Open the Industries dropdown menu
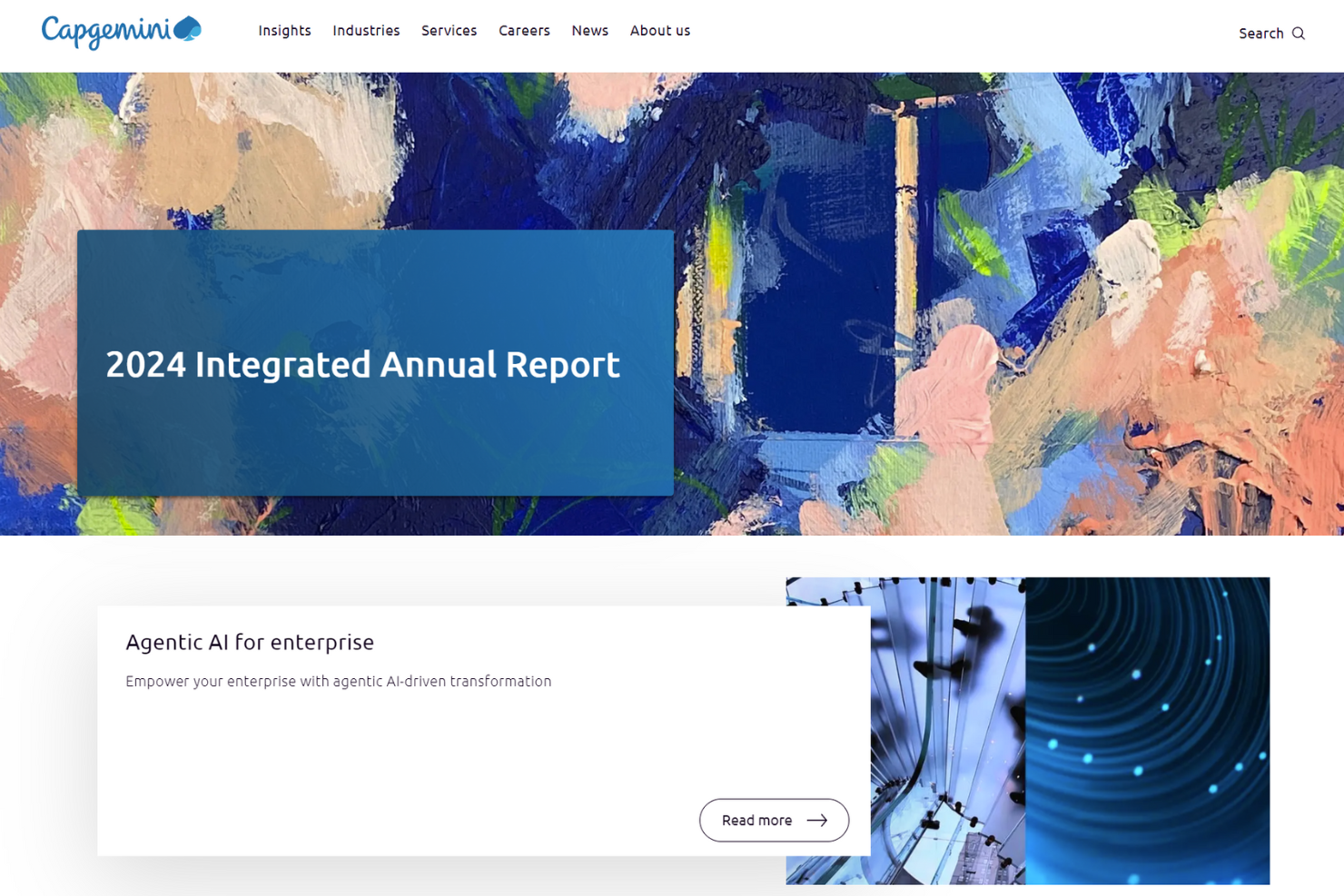Screen dimensions: 1344x896 [366, 30]
